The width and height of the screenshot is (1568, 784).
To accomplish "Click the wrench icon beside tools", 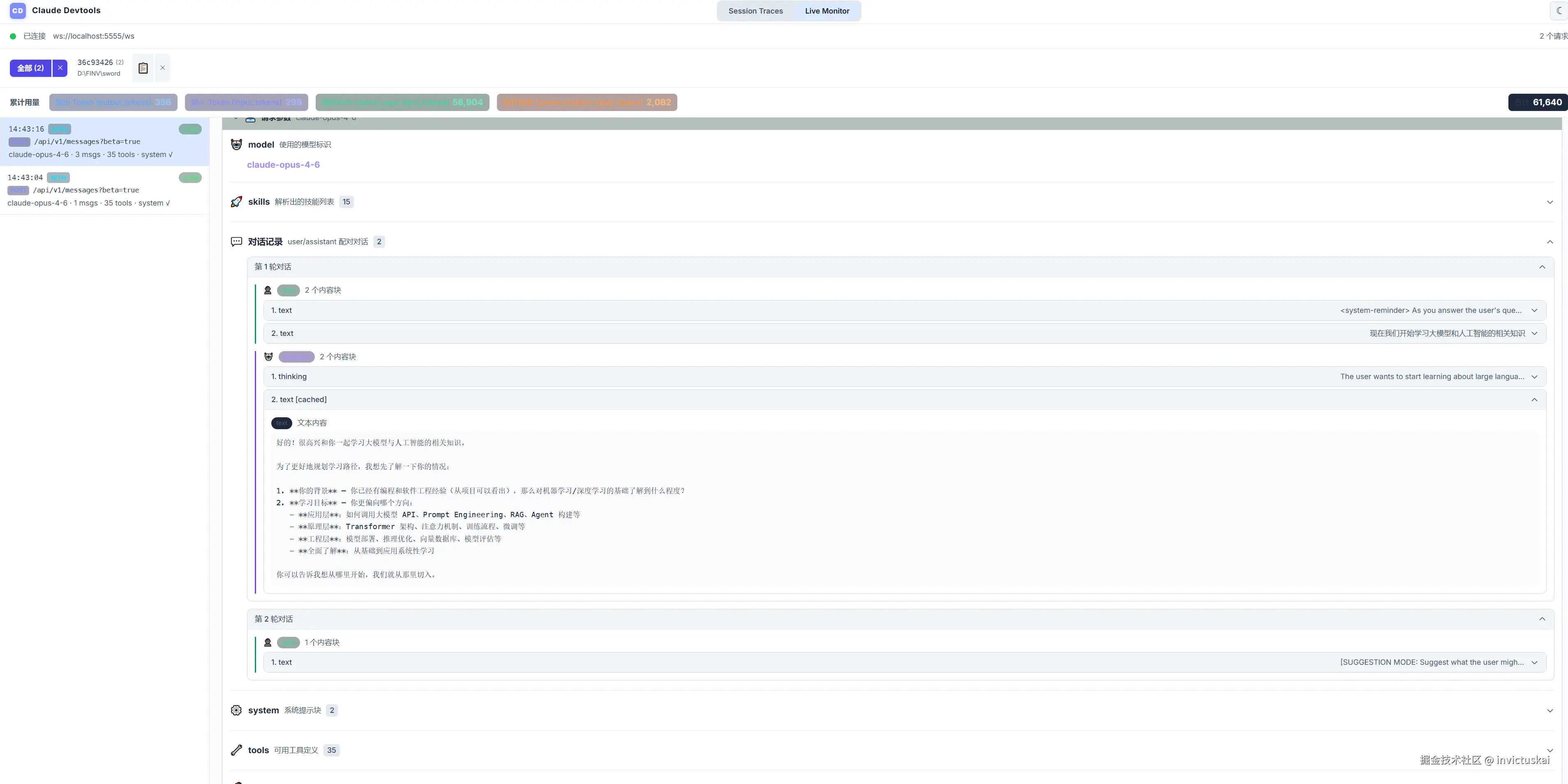I will click(236, 750).
